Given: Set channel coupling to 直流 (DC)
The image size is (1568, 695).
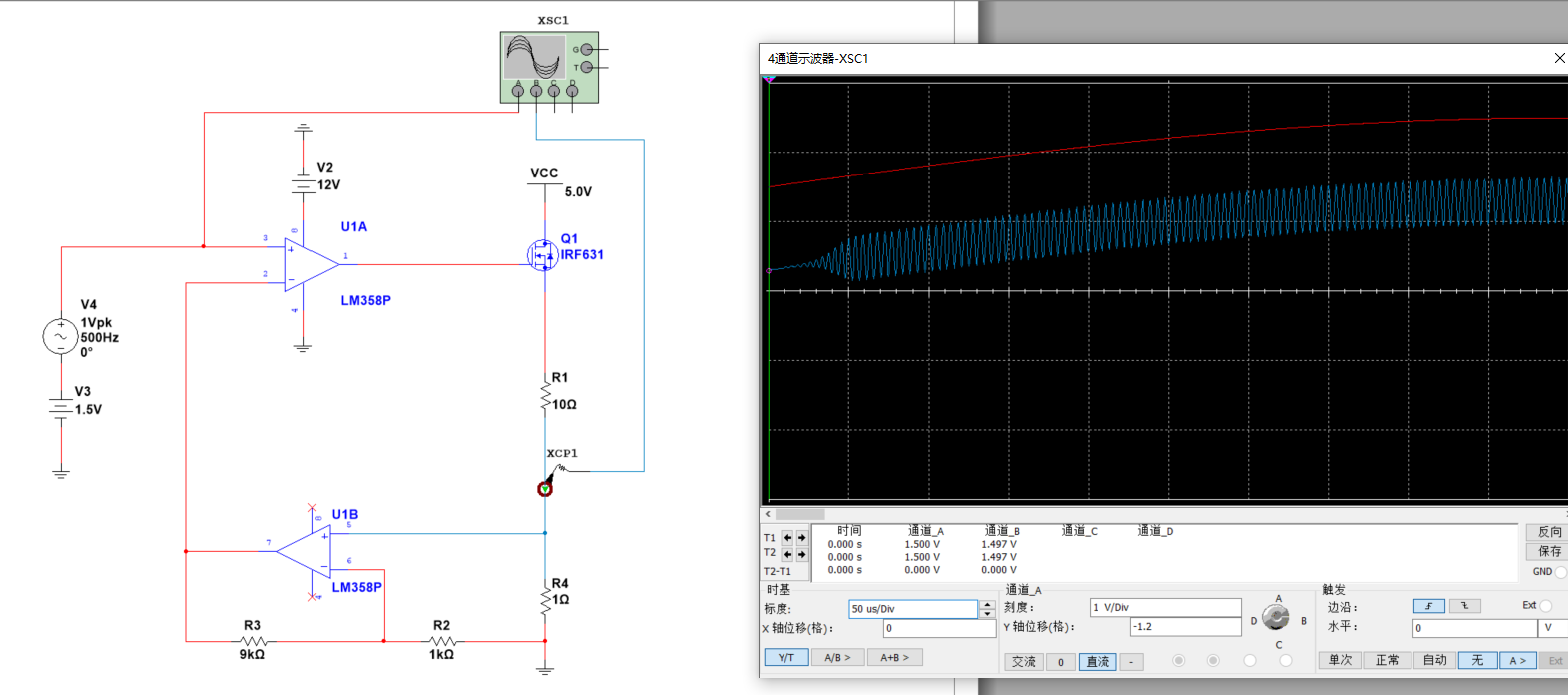Looking at the screenshot, I should [x=1098, y=662].
